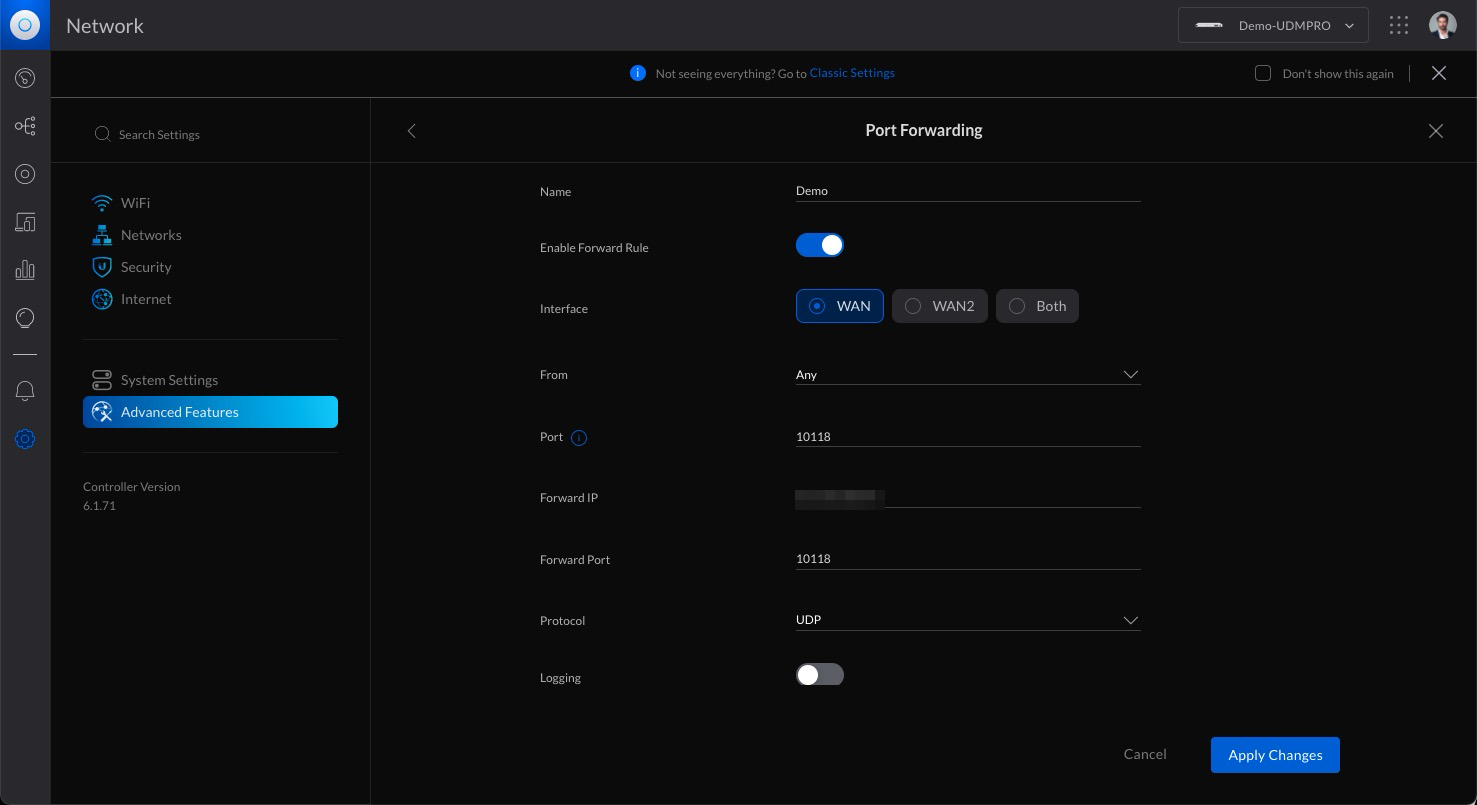Image resolution: width=1477 pixels, height=805 pixels.
Task: Click the Networks settings icon
Action: coord(102,235)
